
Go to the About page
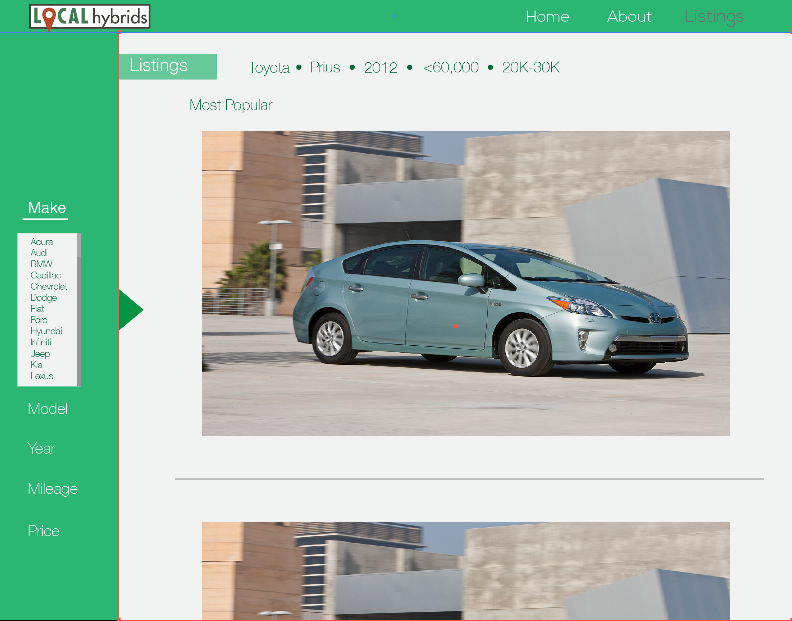tap(629, 17)
